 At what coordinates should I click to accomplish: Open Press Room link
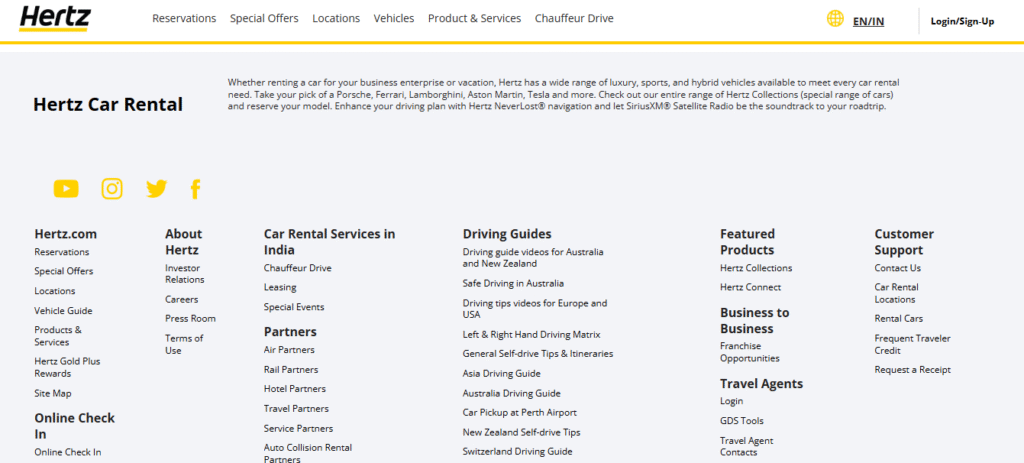[x=190, y=319]
